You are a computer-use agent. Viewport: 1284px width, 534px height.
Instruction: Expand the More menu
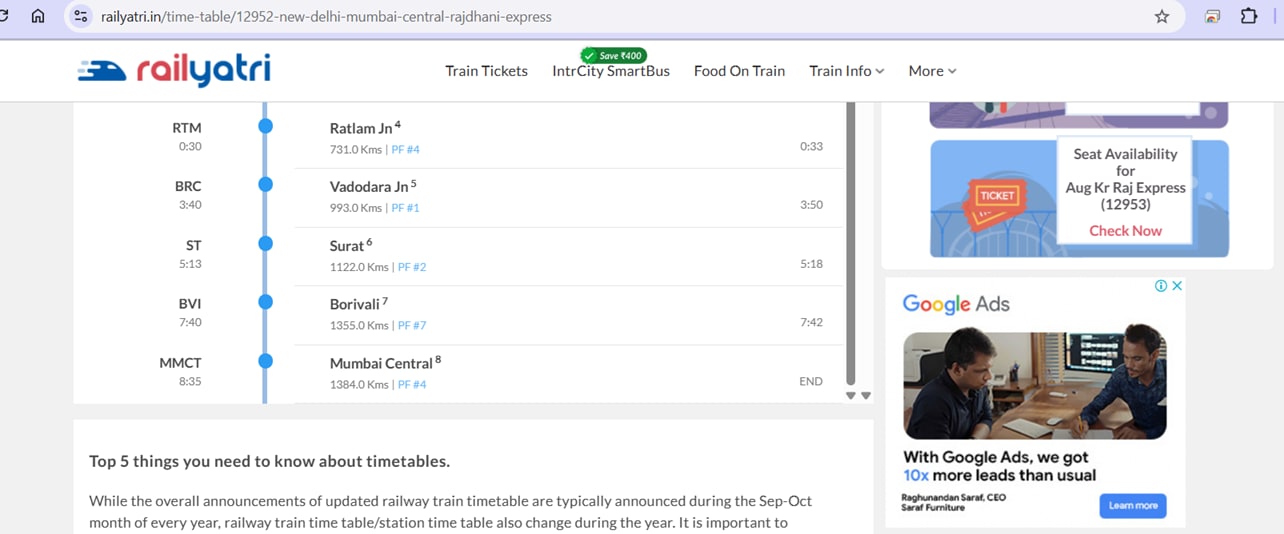tap(932, 71)
